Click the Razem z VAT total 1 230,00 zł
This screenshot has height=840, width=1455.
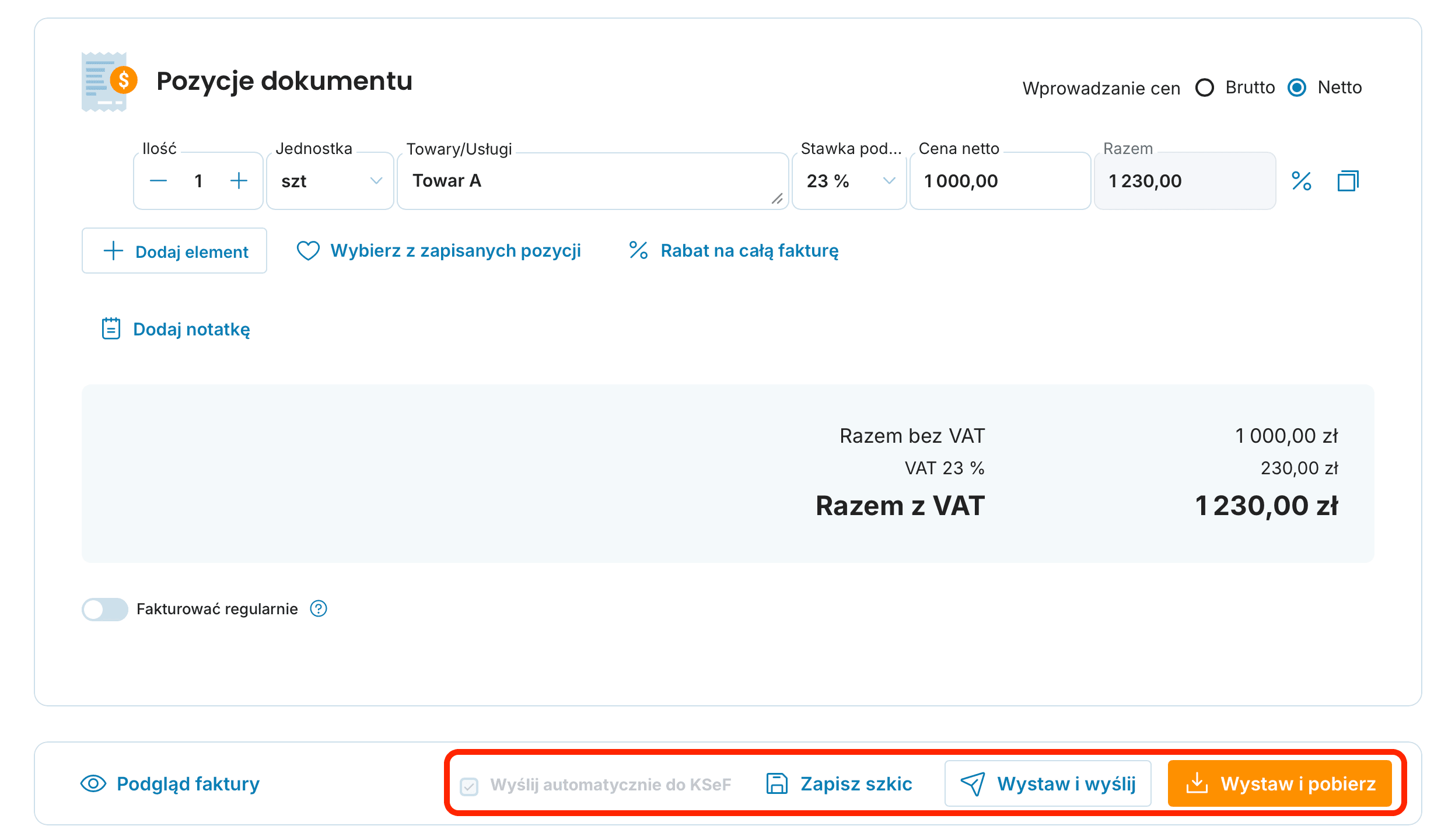1266,505
